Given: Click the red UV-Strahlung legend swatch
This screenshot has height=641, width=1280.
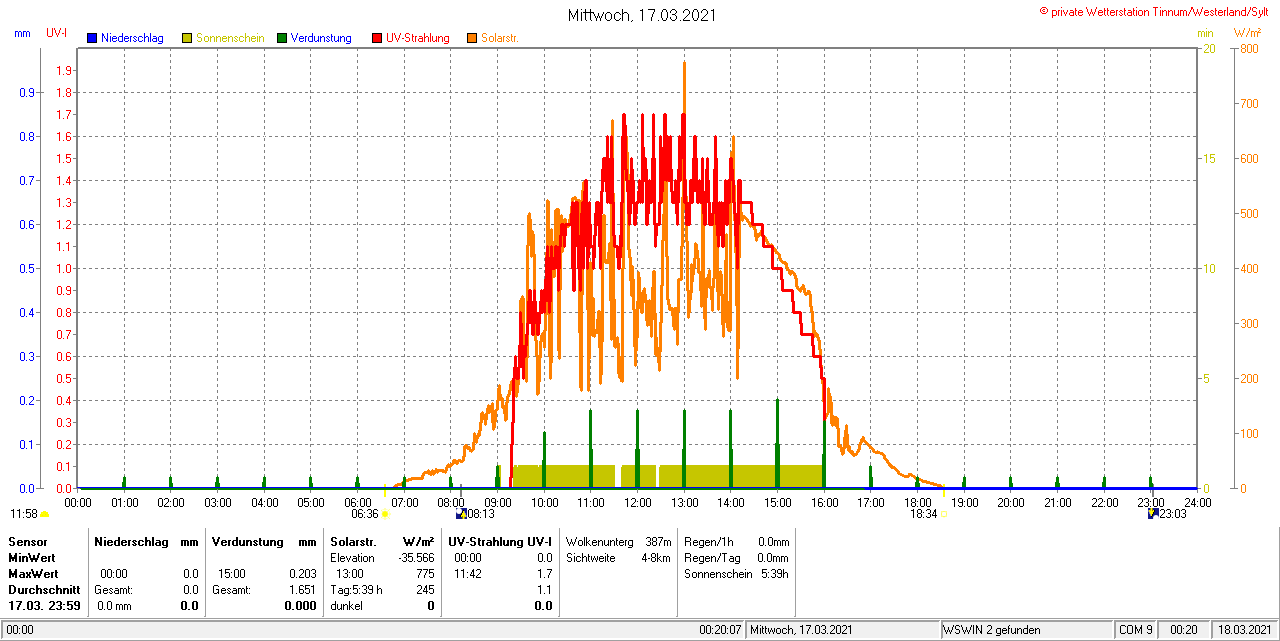Looking at the screenshot, I should (377, 38).
